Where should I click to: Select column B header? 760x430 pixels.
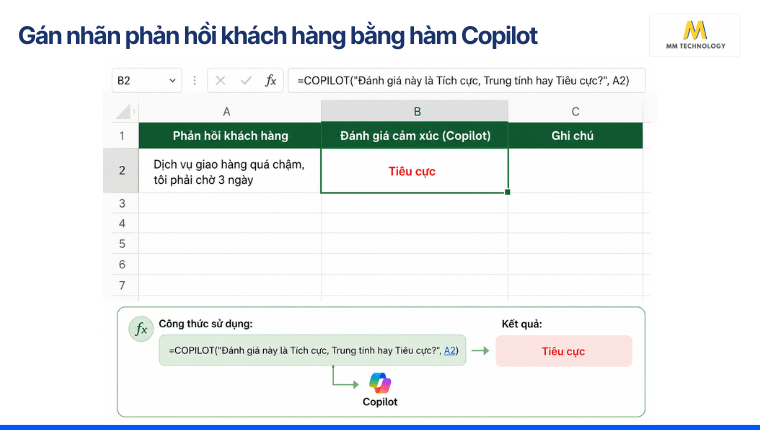(414, 112)
